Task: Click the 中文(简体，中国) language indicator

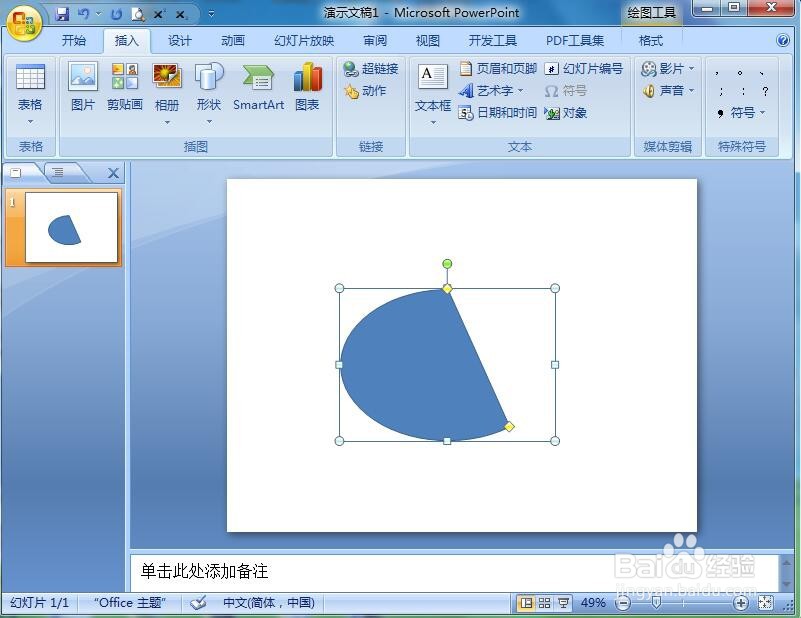Action: point(269,603)
